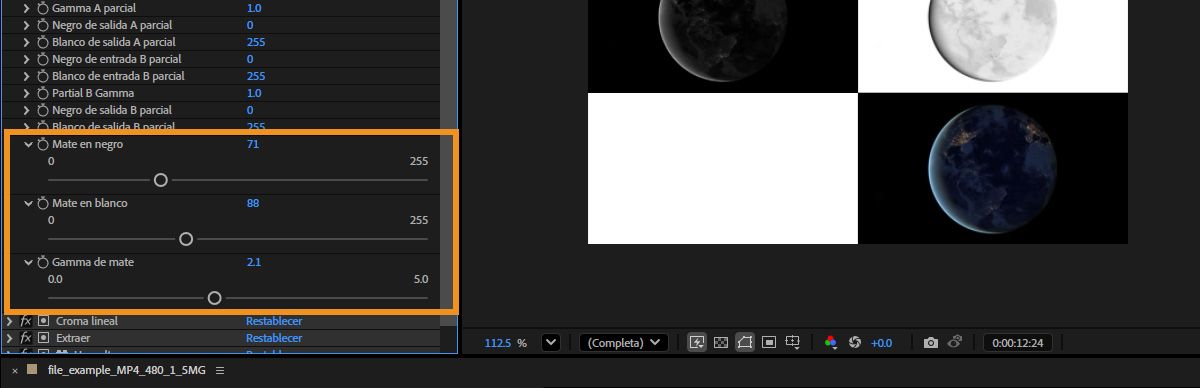Expand Partial B Gamma property

pyautogui.click(x=27, y=93)
